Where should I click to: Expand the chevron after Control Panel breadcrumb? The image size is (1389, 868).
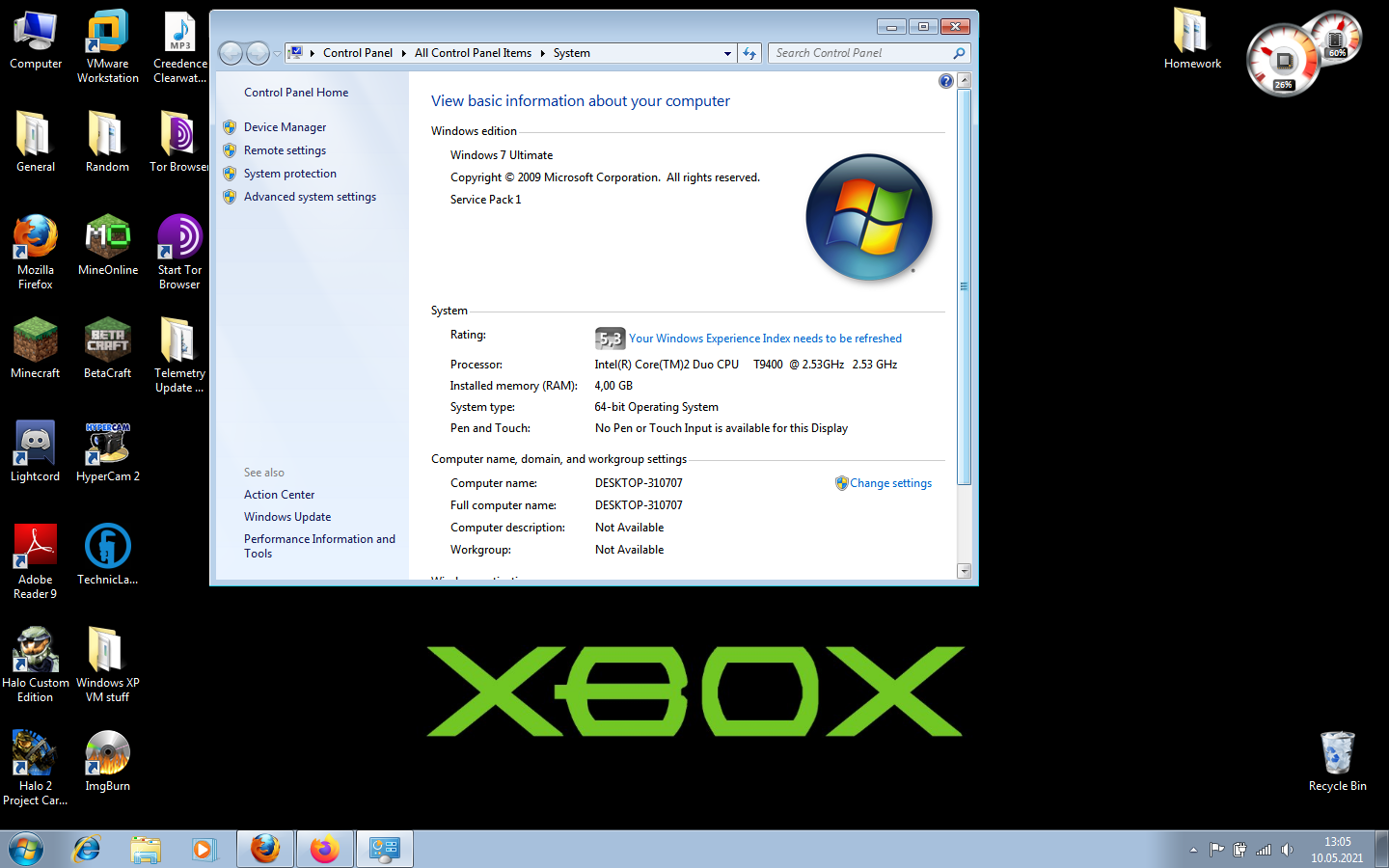[404, 54]
